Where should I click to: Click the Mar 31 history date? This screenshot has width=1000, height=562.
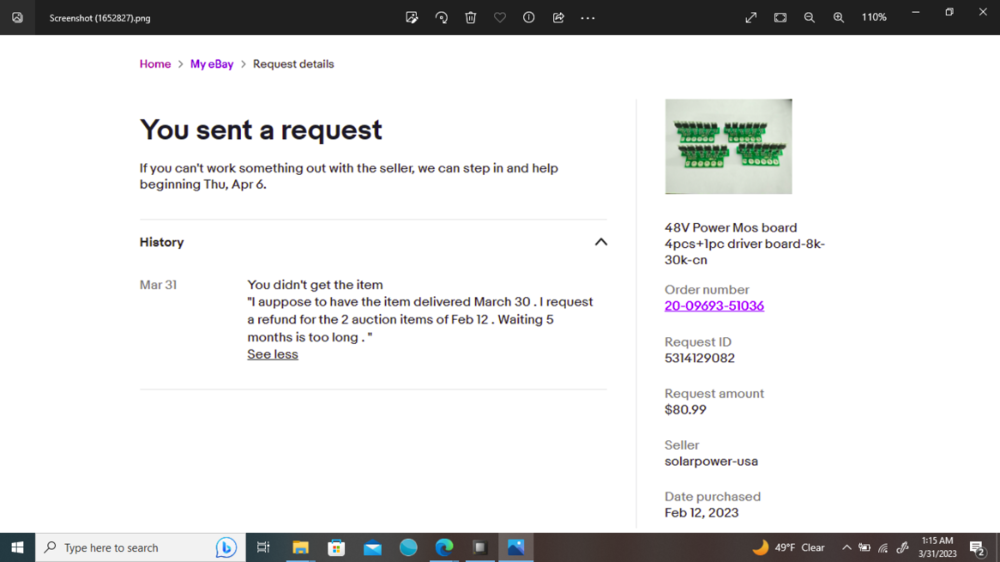[158, 285]
